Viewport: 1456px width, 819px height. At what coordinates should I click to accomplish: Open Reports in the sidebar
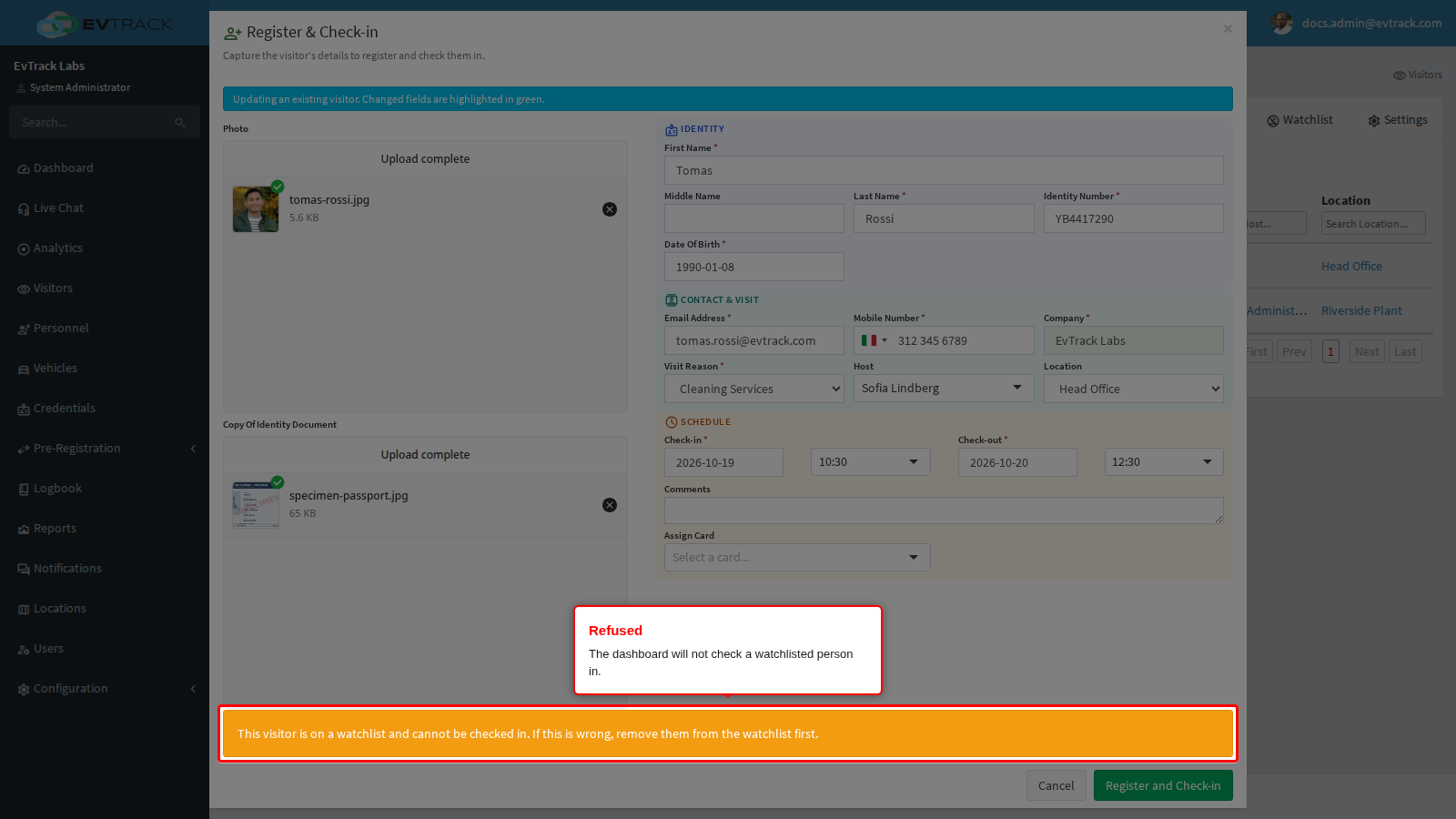point(46,529)
